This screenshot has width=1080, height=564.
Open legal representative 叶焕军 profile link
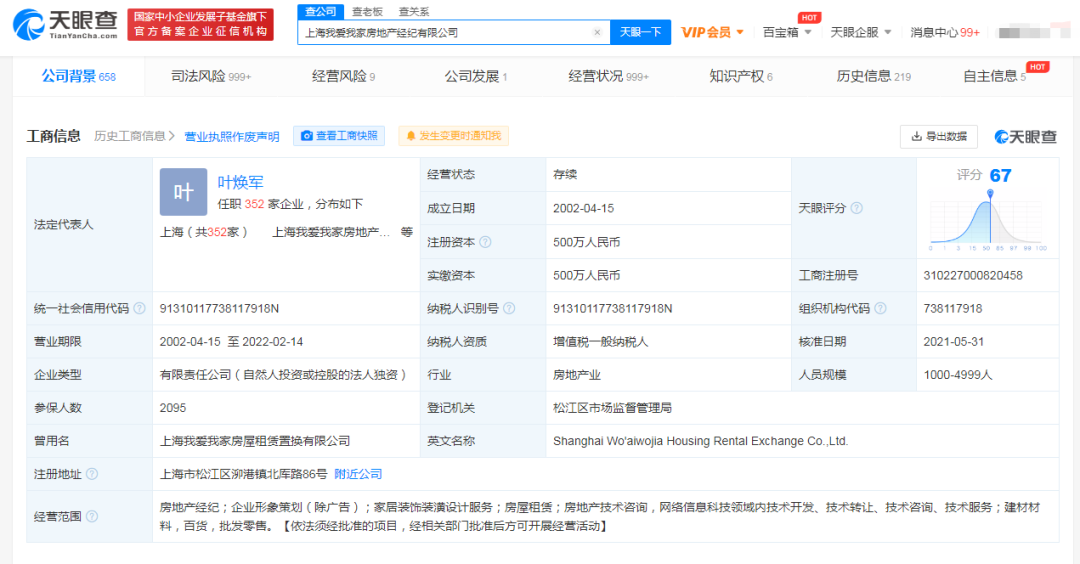click(240, 182)
